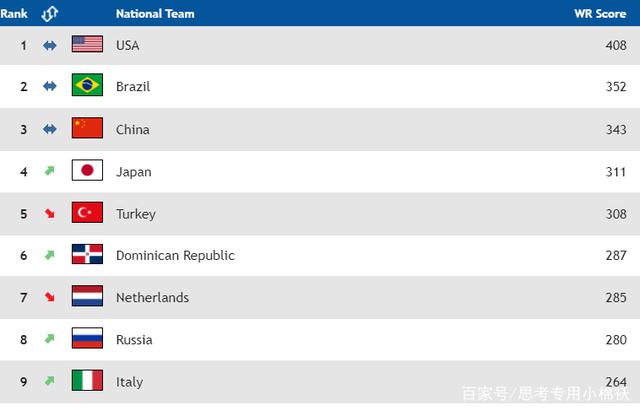Click the Russia flag icon
Viewport: 640px width, 411px height.
click(87, 339)
